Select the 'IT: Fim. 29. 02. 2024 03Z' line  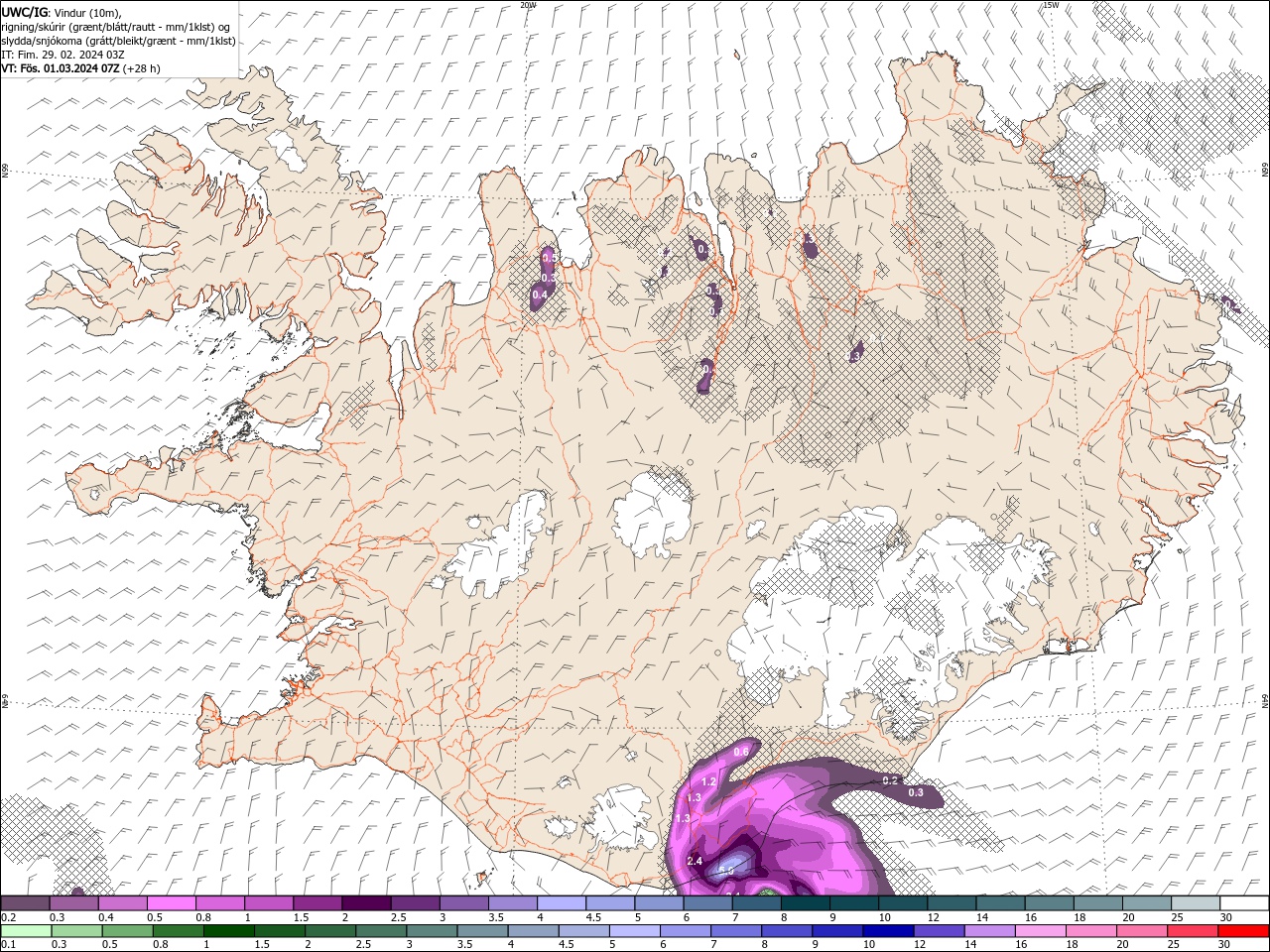pyautogui.click(x=63, y=55)
